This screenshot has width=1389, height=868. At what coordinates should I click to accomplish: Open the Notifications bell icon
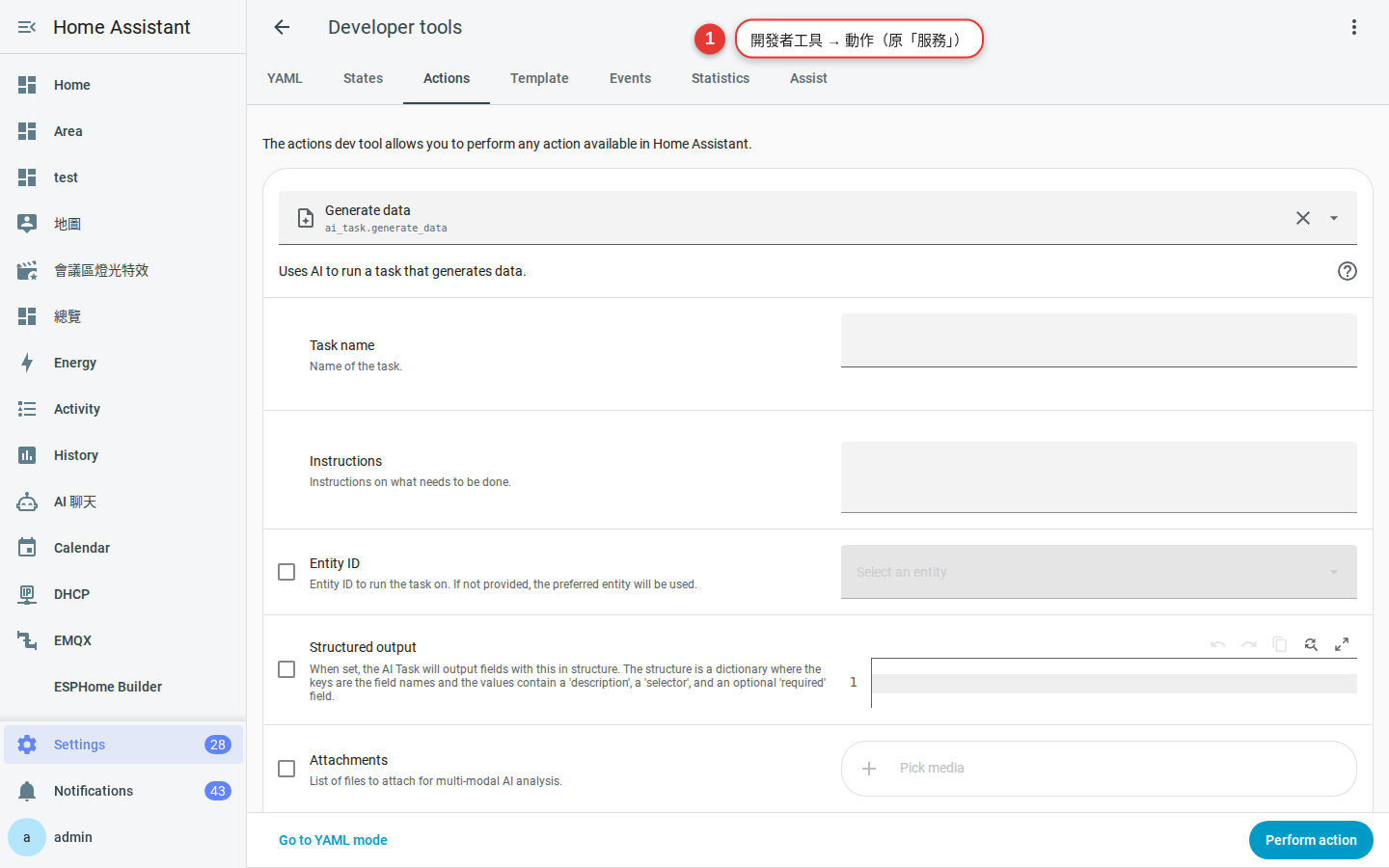tap(27, 791)
